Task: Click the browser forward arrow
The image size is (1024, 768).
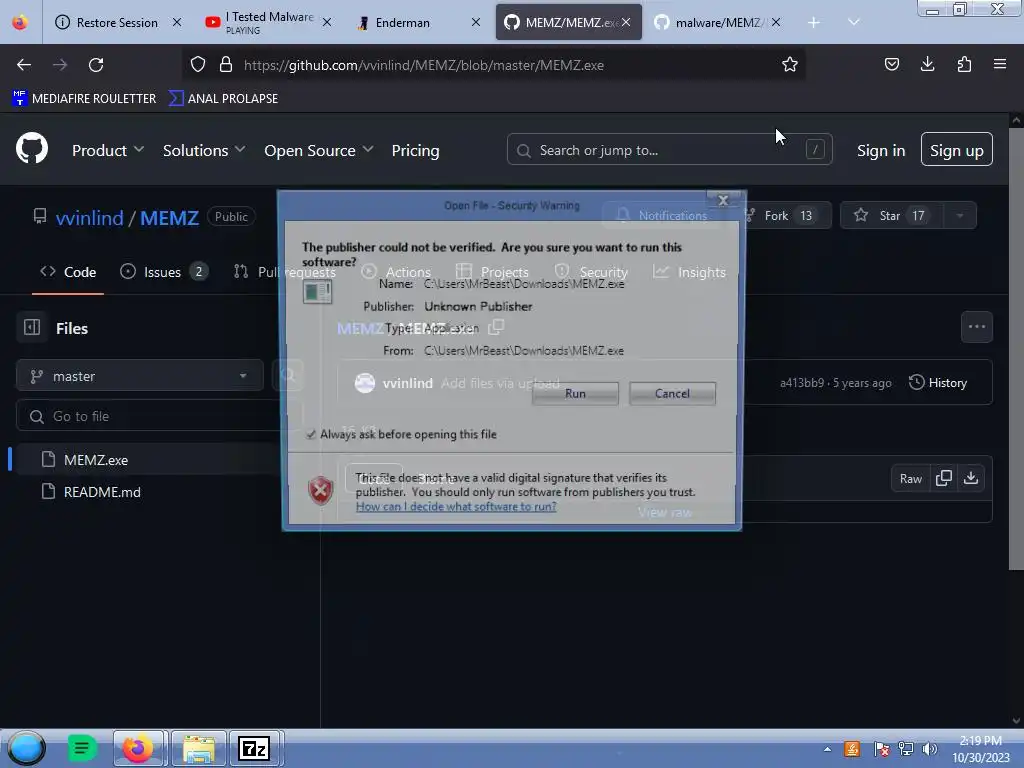Action: coord(60,65)
